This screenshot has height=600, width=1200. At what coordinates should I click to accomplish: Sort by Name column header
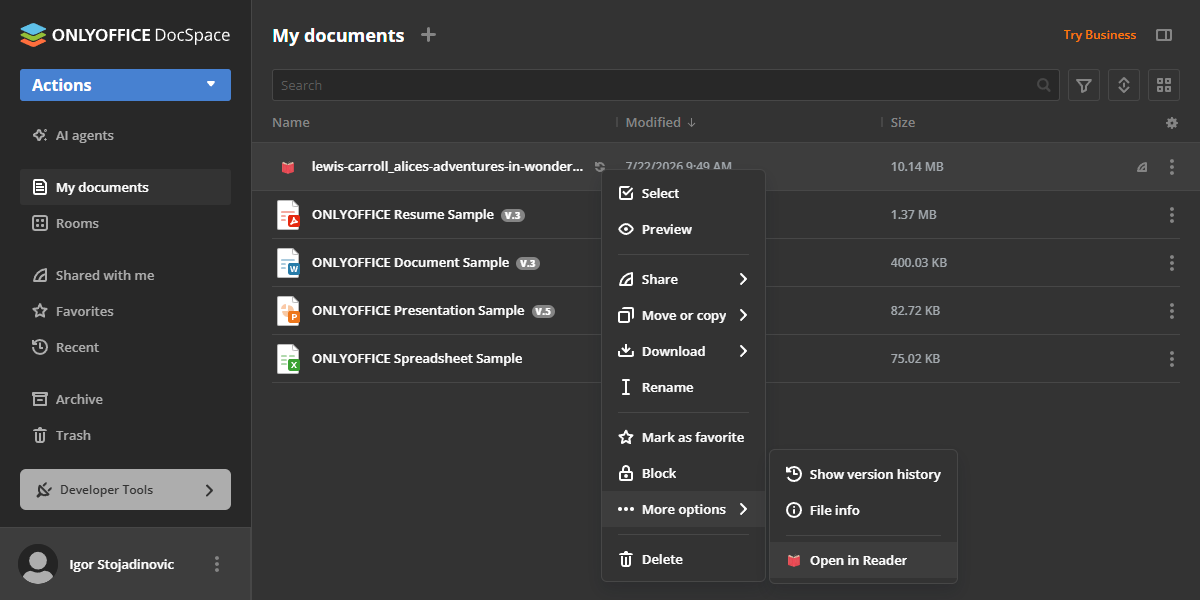(291, 122)
